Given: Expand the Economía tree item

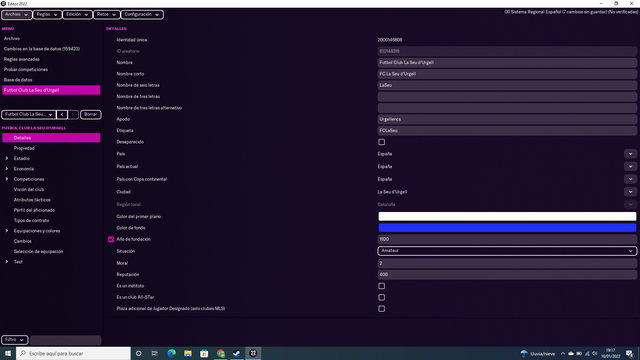Looking at the screenshot, I should click(x=7, y=169).
